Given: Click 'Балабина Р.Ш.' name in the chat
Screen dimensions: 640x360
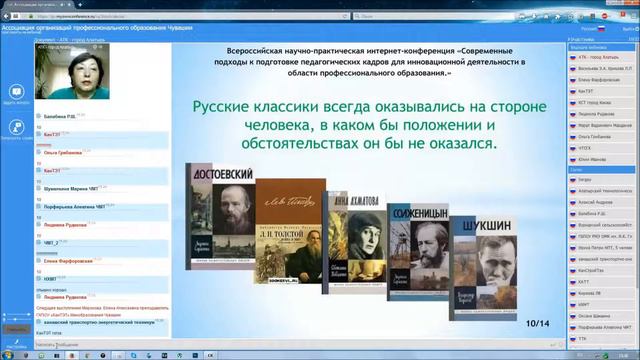Looking at the screenshot, I should tap(60, 117).
